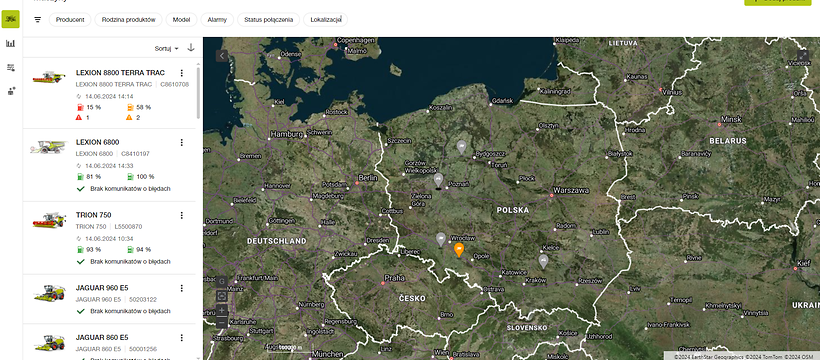
Task: Click the JAGUAR 860 E5 harvester thumbnail
Action: [49, 343]
